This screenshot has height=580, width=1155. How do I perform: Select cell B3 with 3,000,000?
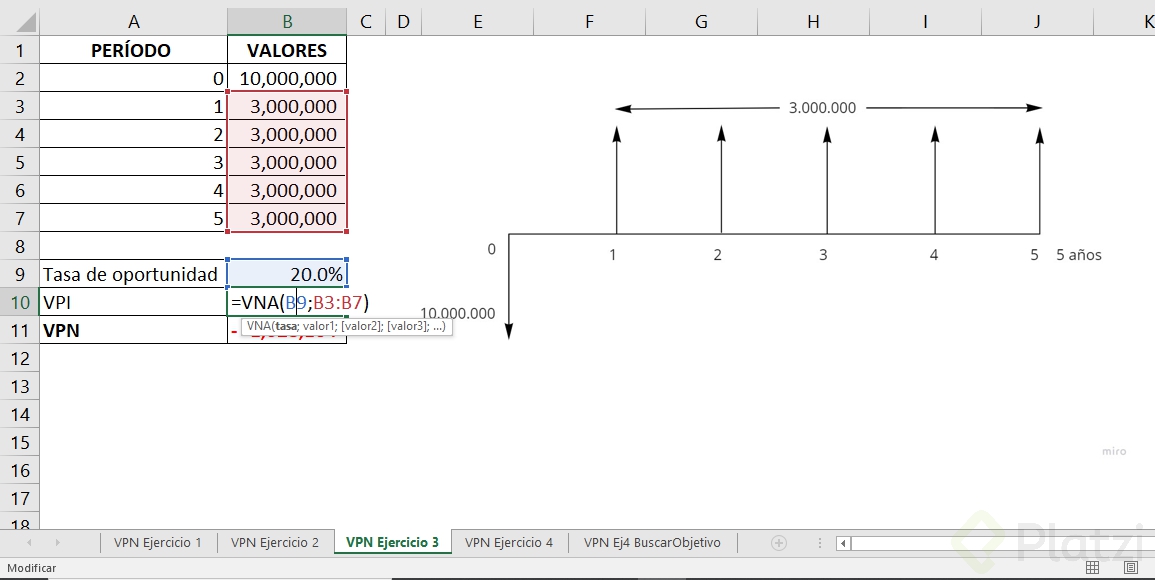tap(287, 106)
